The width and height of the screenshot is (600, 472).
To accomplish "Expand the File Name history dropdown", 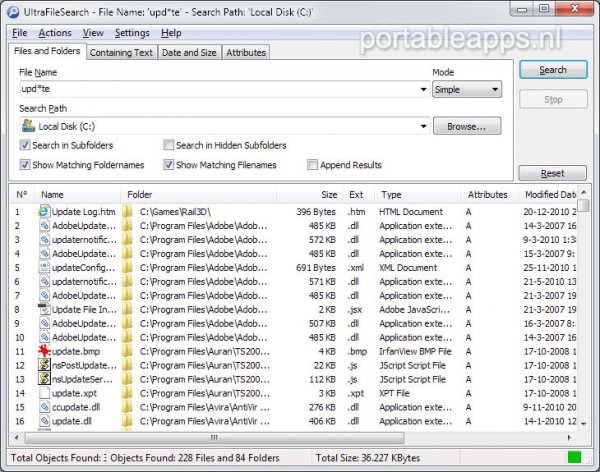I will click(423, 90).
